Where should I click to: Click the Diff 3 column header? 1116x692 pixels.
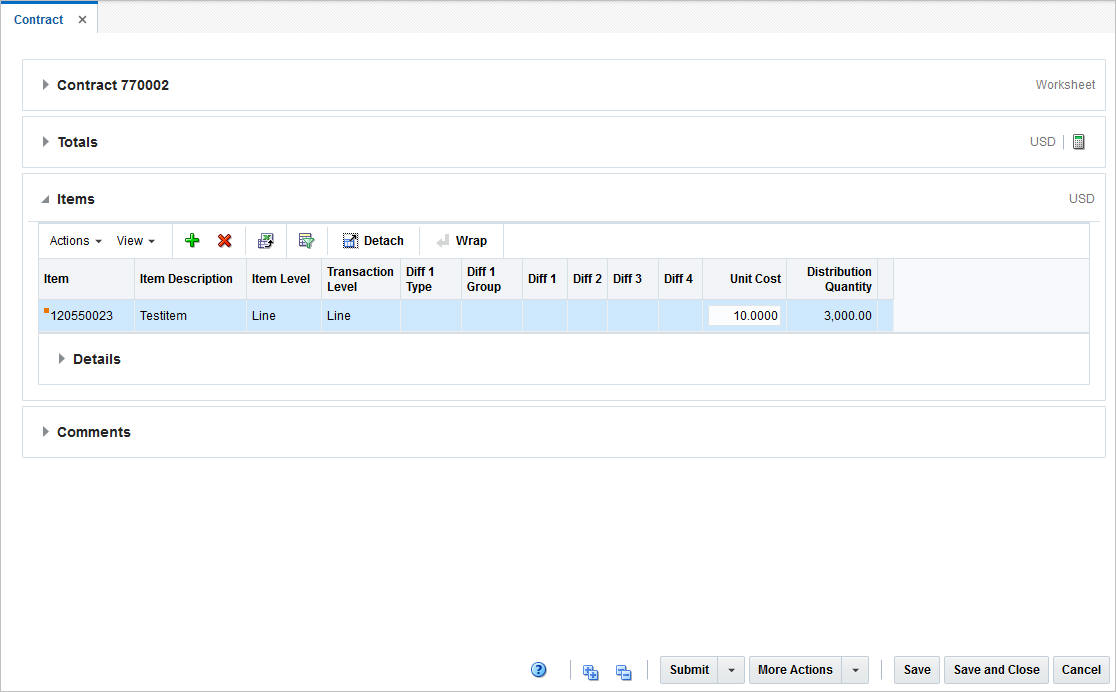coord(633,279)
